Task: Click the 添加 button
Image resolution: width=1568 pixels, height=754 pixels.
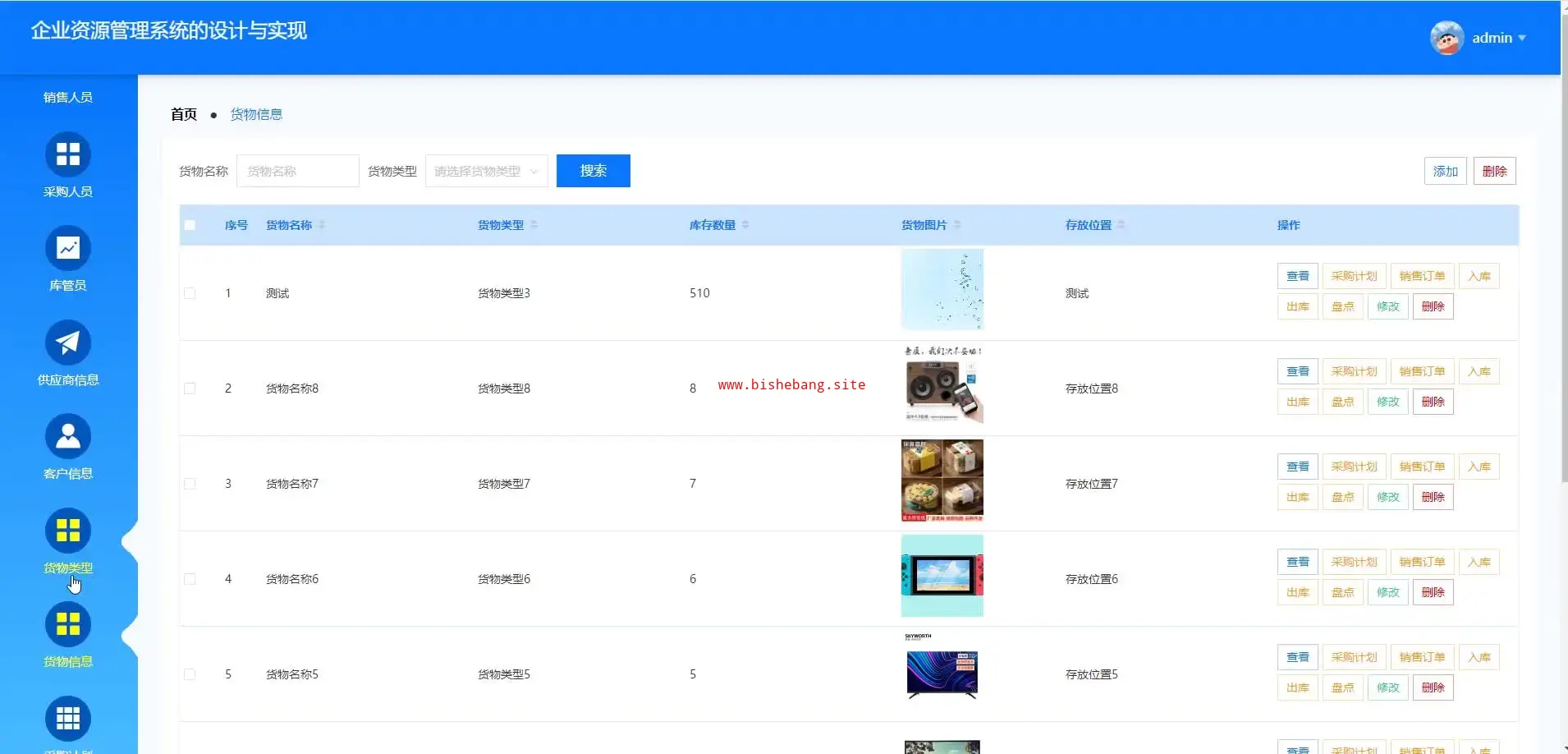Action: 1445,171
